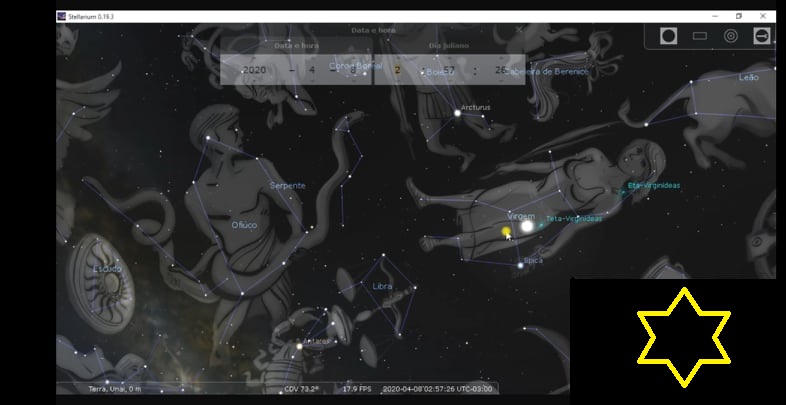Image resolution: width=786 pixels, height=405 pixels.
Task: Toggle the ocular view icon
Action: coord(668,36)
